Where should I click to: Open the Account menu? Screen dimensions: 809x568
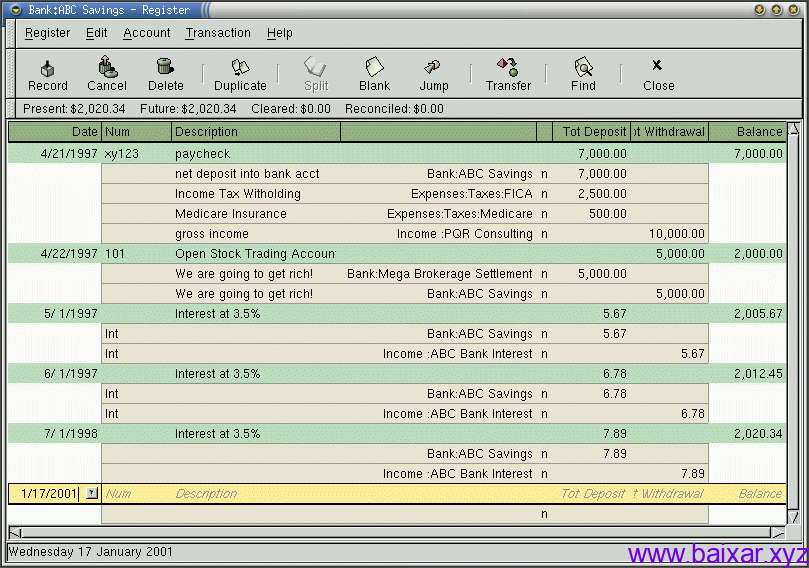[147, 33]
